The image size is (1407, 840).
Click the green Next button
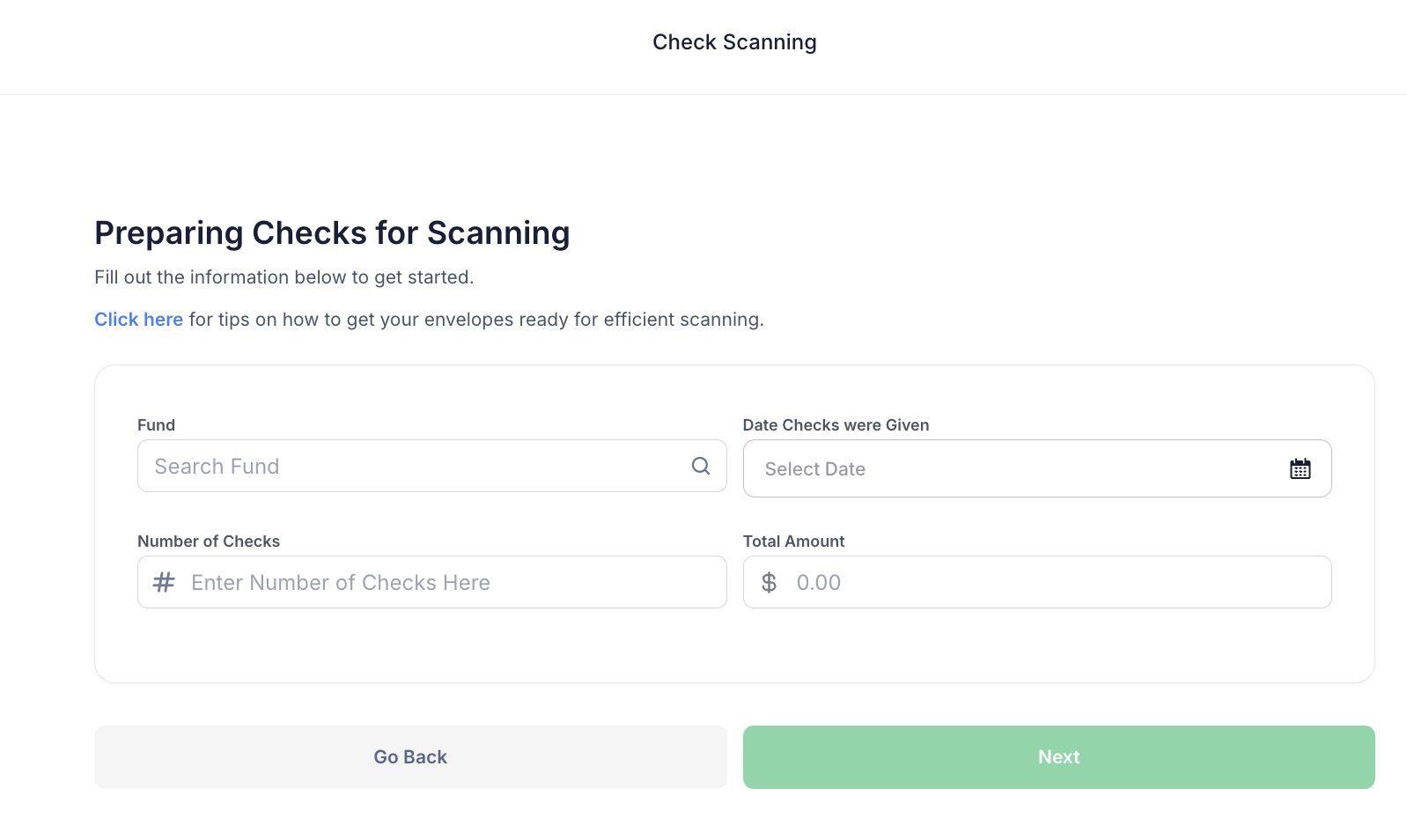[x=1059, y=757]
